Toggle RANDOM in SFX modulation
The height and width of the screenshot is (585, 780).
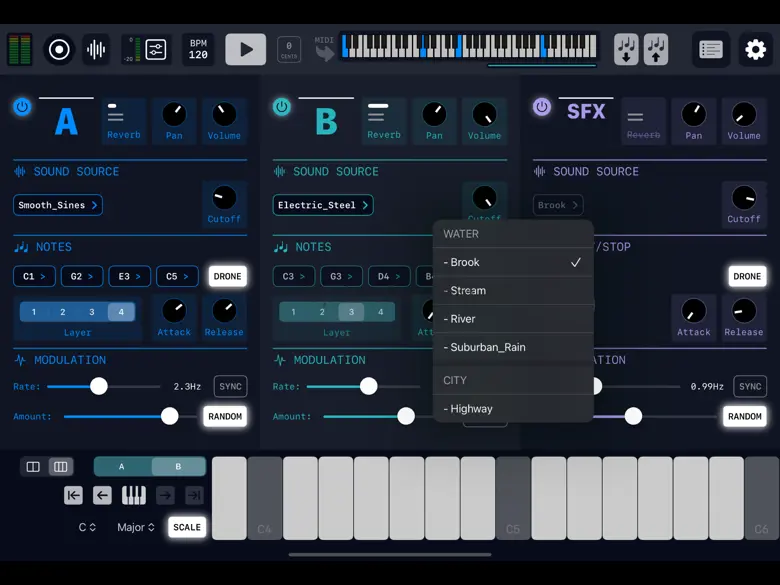[745, 416]
